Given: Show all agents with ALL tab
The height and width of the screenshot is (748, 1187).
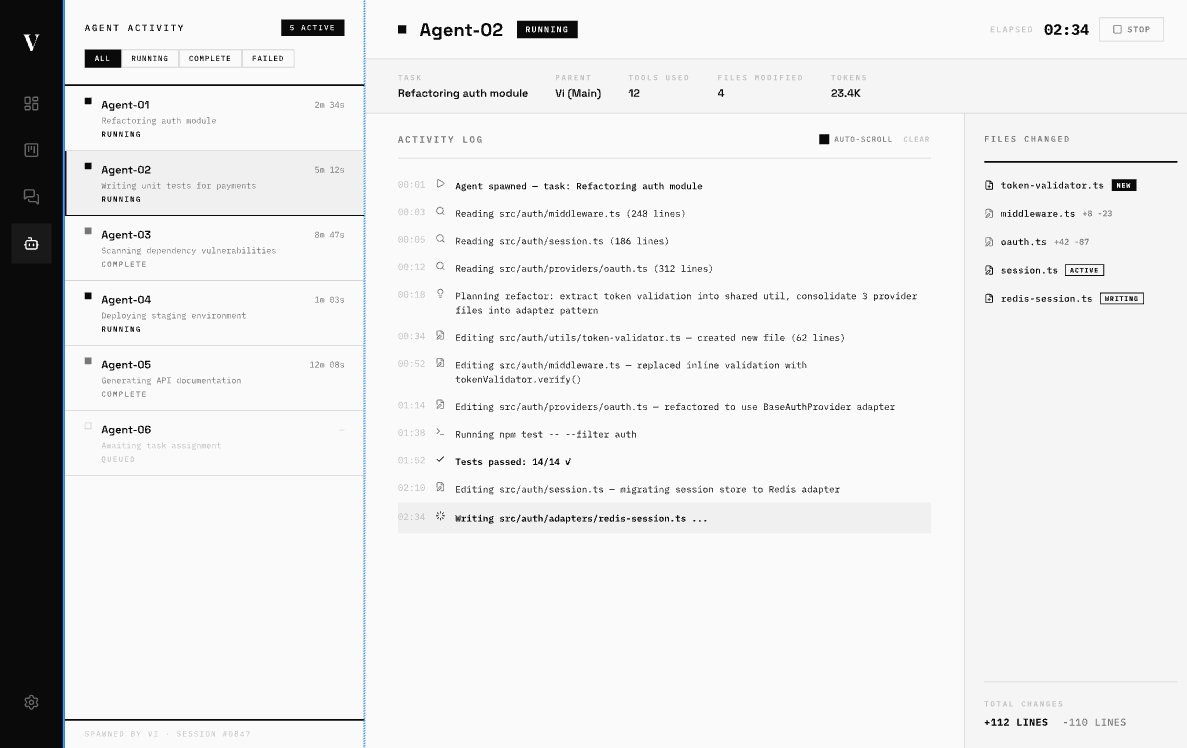Looking at the screenshot, I should click(103, 58).
